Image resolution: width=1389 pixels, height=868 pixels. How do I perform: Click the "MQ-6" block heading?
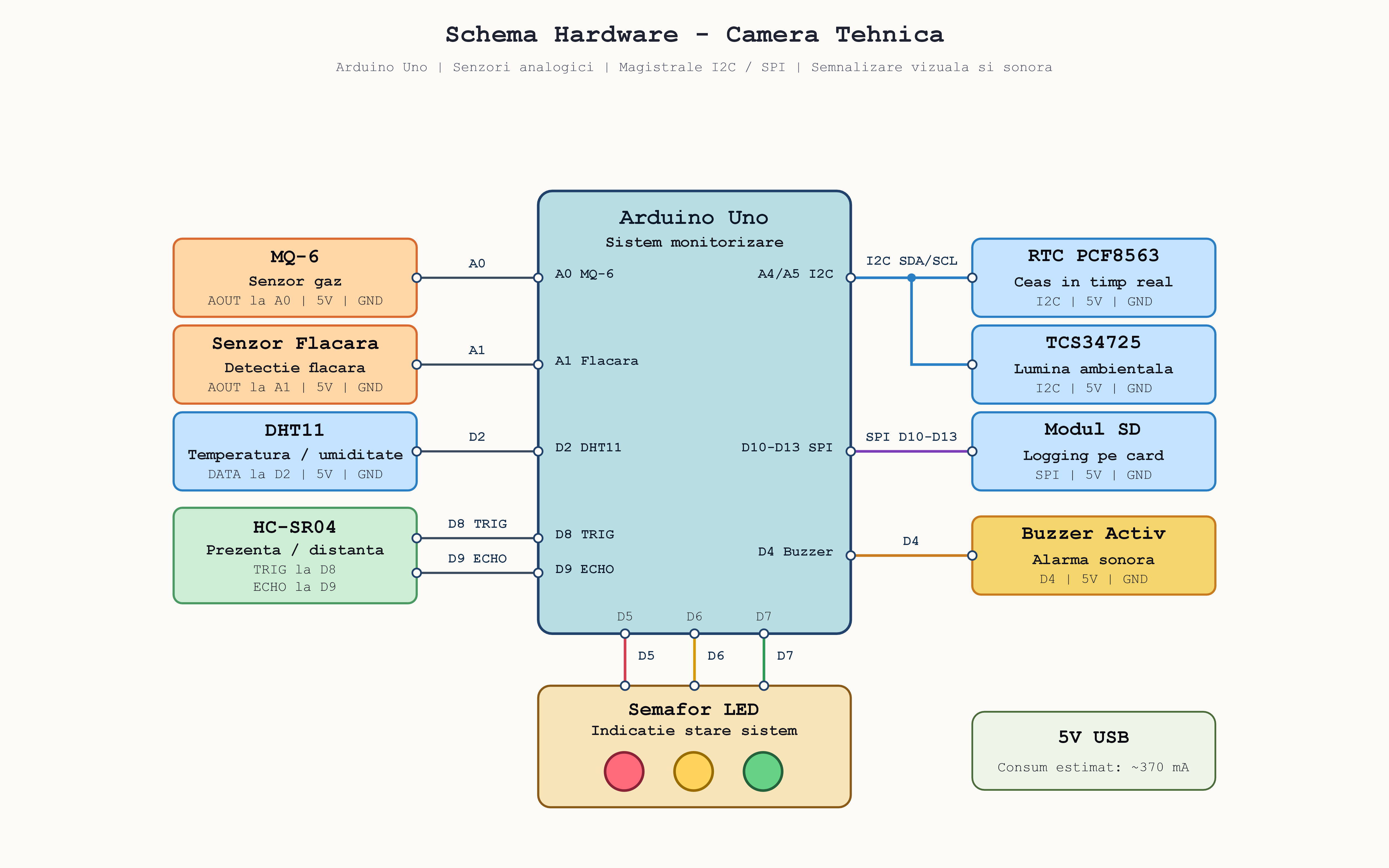(x=294, y=257)
